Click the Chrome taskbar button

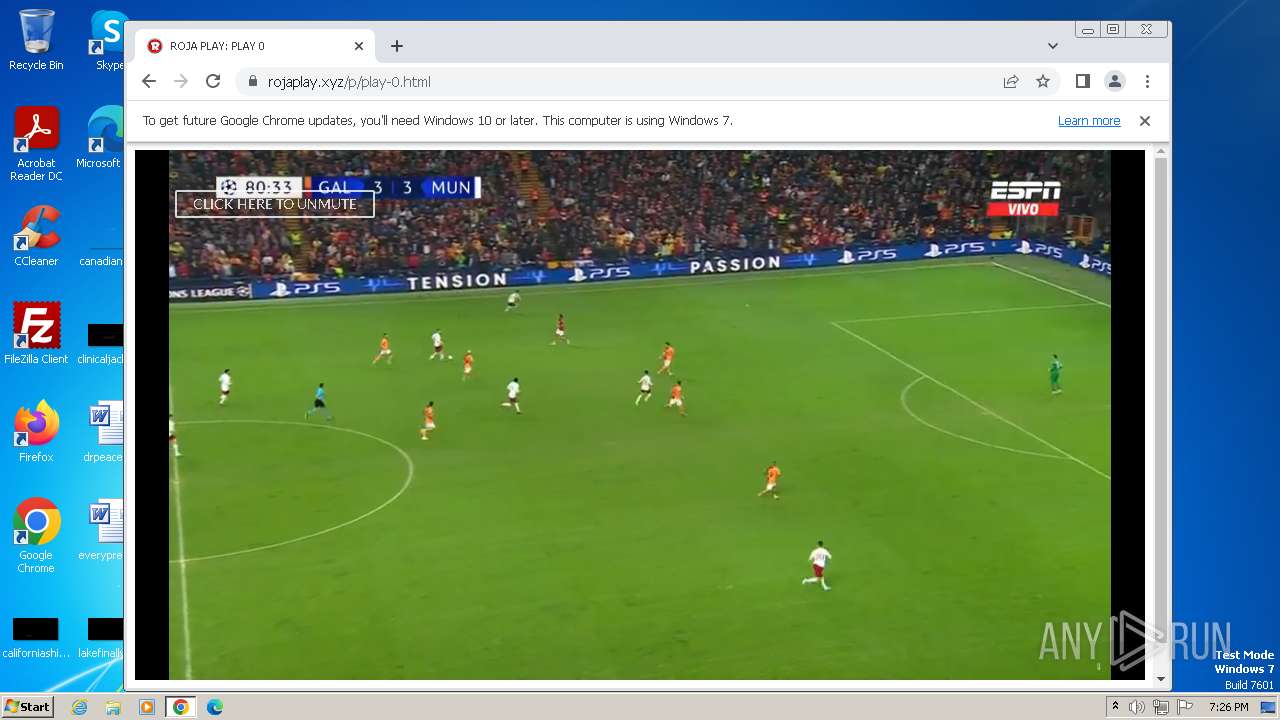pyautogui.click(x=181, y=707)
